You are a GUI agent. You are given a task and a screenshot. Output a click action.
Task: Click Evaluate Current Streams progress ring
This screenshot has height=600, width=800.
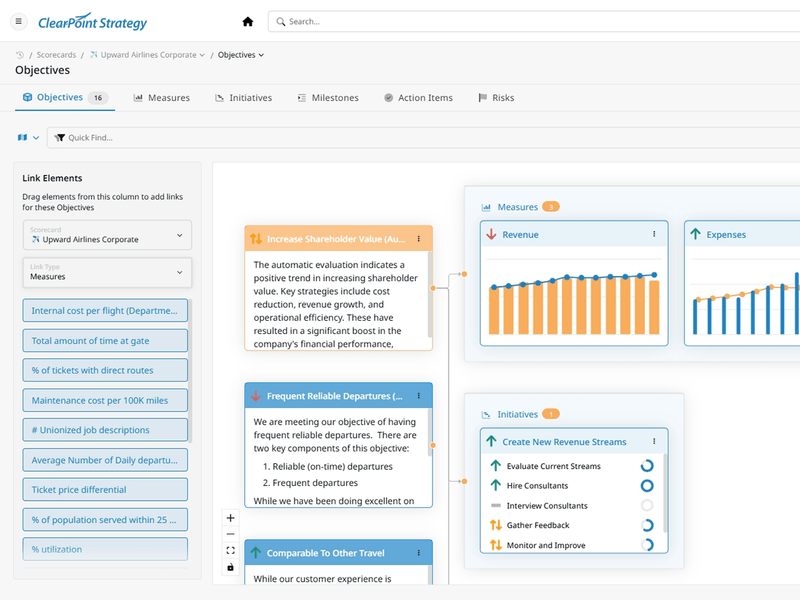click(x=647, y=465)
